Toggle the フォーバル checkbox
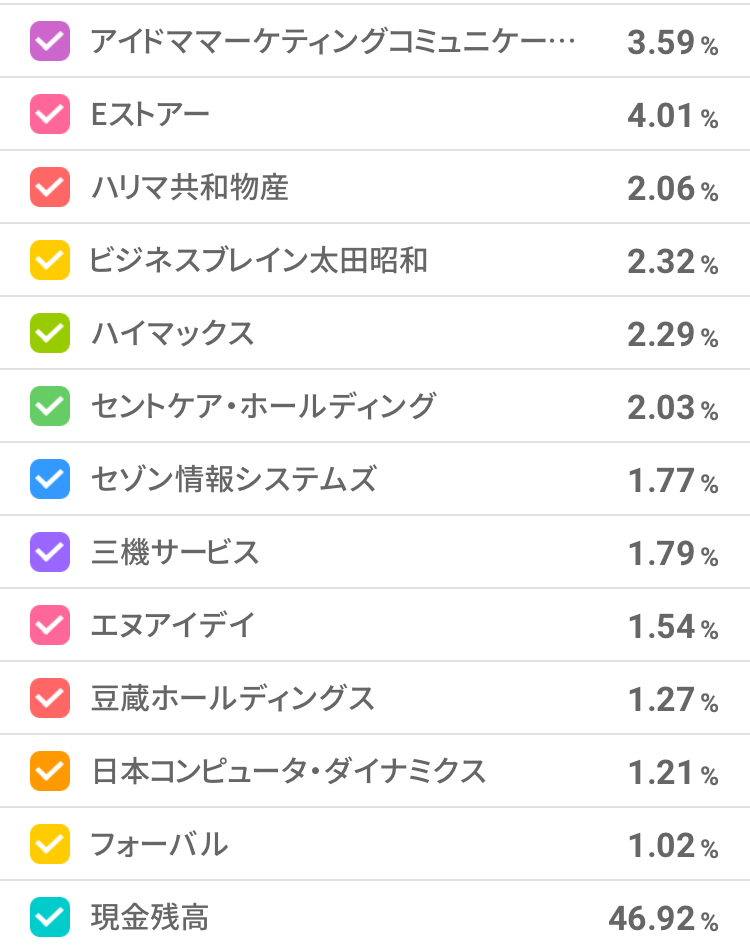750x947 pixels. click(x=50, y=844)
